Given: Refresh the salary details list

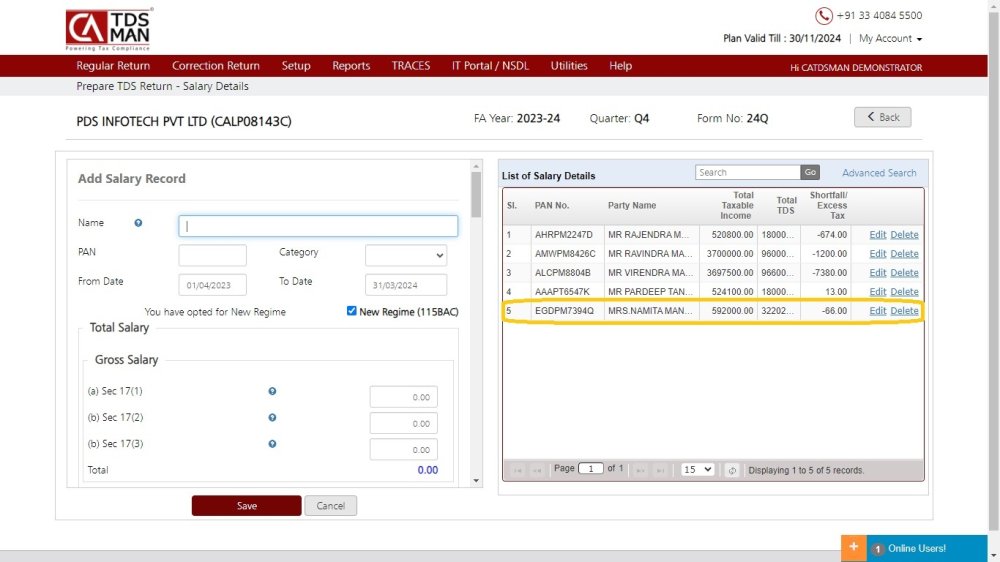Looking at the screenshot, I should point(732,470).
